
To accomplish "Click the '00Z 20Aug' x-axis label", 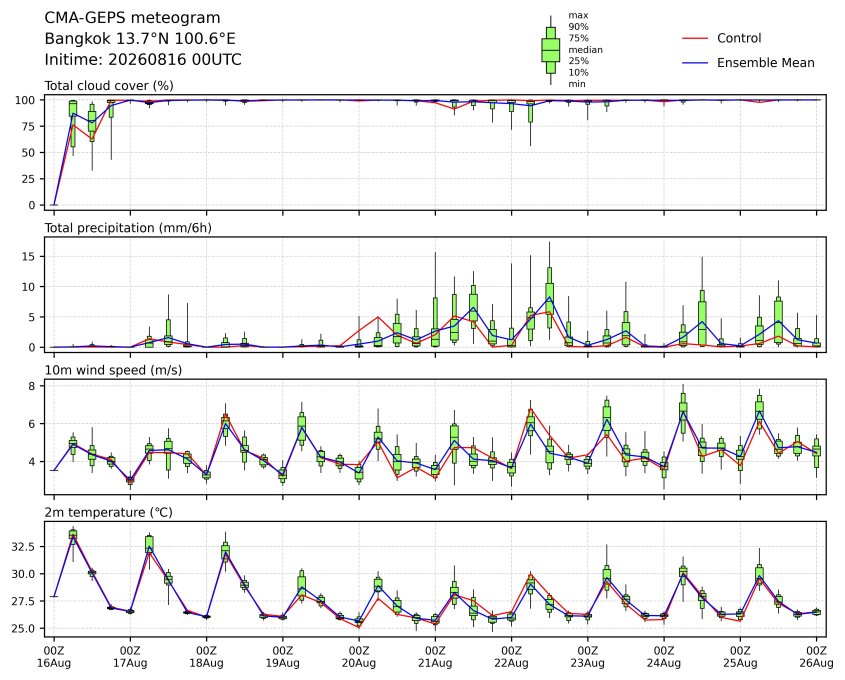I will pyautogui.click(x=359, y=657).
